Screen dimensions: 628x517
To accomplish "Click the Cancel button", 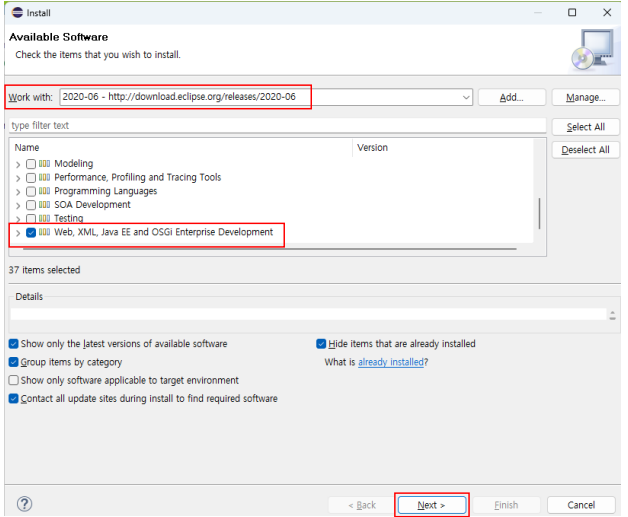I will pos(581,505).
